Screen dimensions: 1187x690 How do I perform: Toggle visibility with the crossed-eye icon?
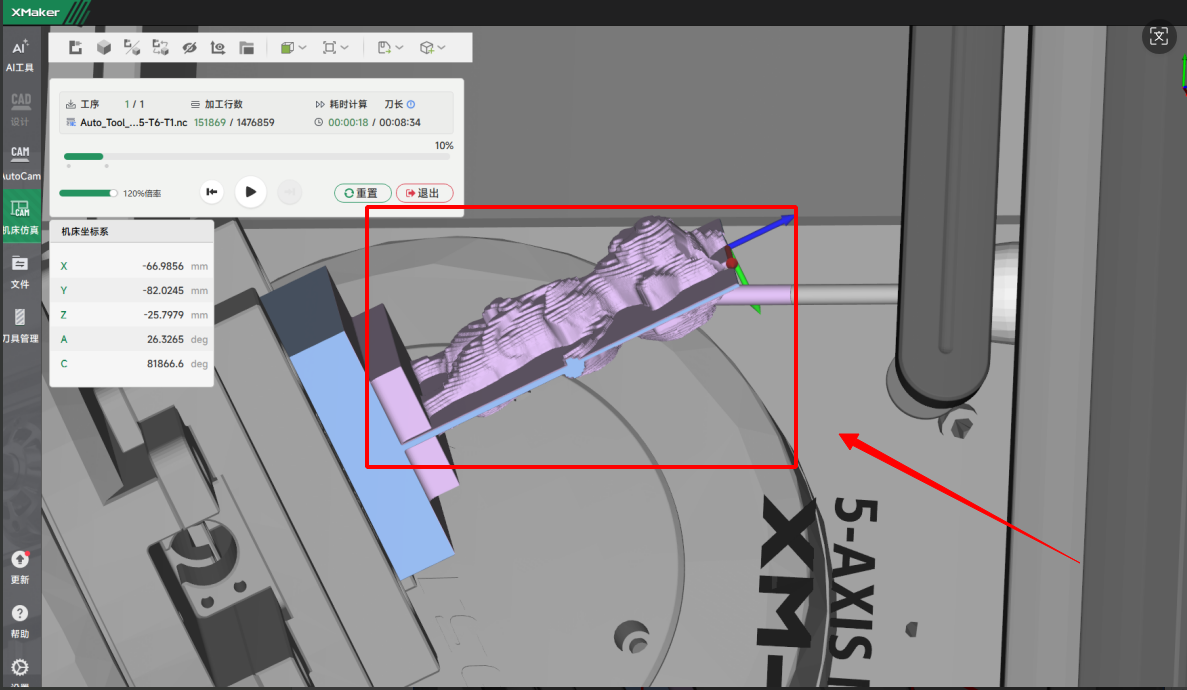coord(190,47)
